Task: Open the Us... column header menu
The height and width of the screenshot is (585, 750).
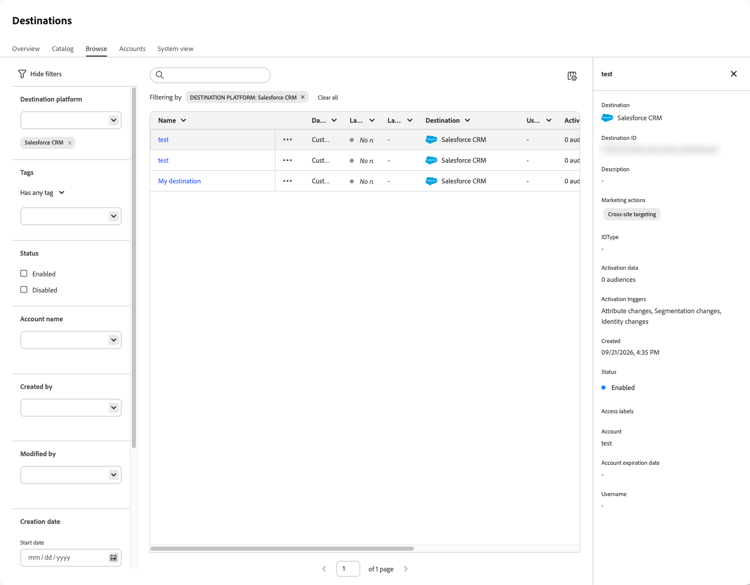Action: pos(549,121)
